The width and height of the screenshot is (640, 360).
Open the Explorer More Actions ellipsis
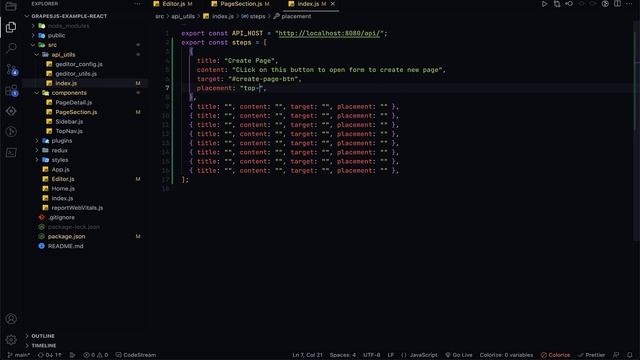pyautogui.click(x=137, y=4)
